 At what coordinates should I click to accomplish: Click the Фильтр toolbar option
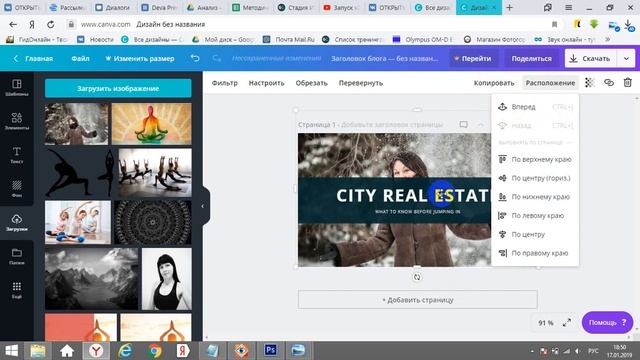[x=224, y=83]
